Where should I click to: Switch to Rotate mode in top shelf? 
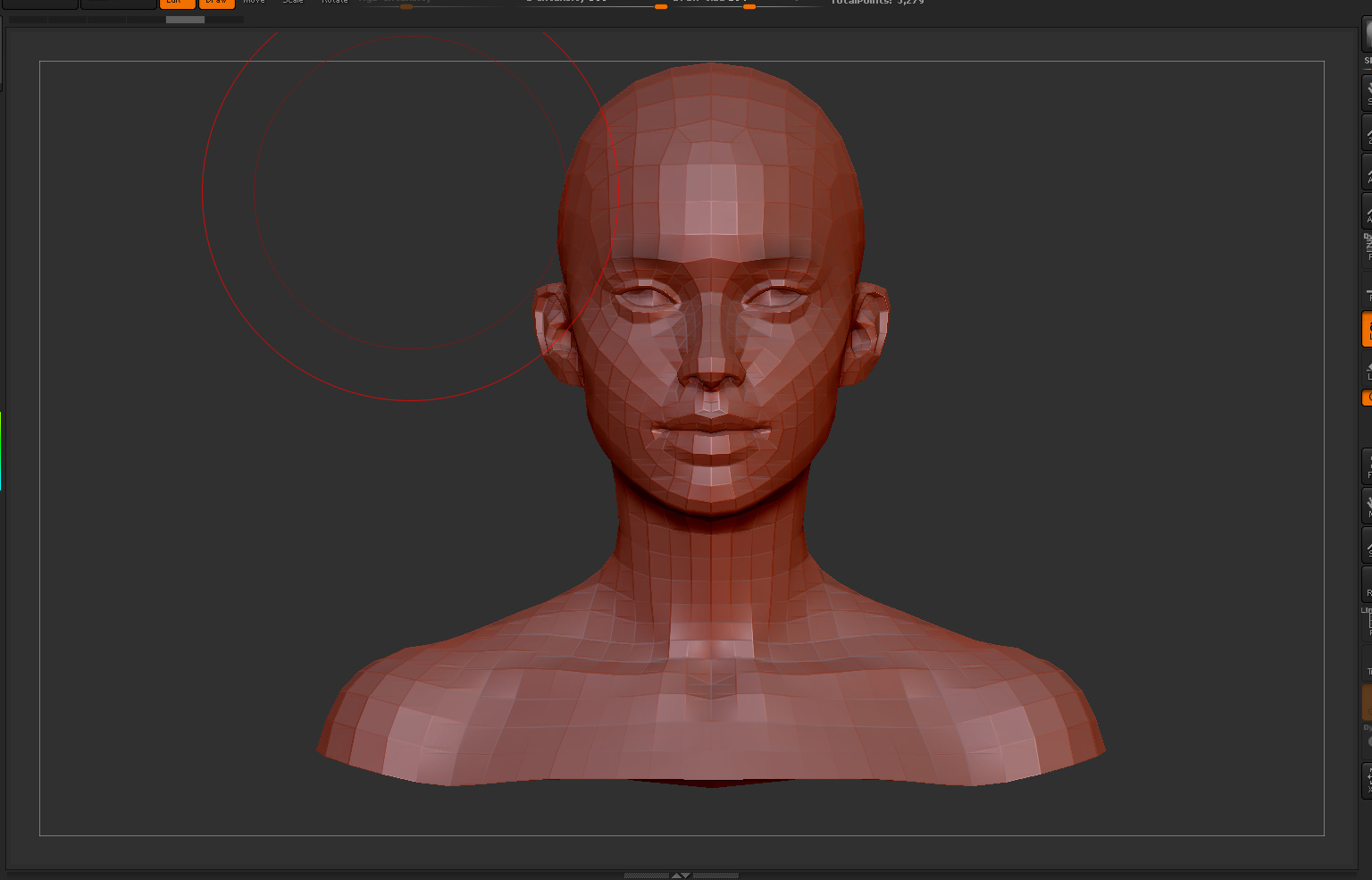click(x=335, y=3)
